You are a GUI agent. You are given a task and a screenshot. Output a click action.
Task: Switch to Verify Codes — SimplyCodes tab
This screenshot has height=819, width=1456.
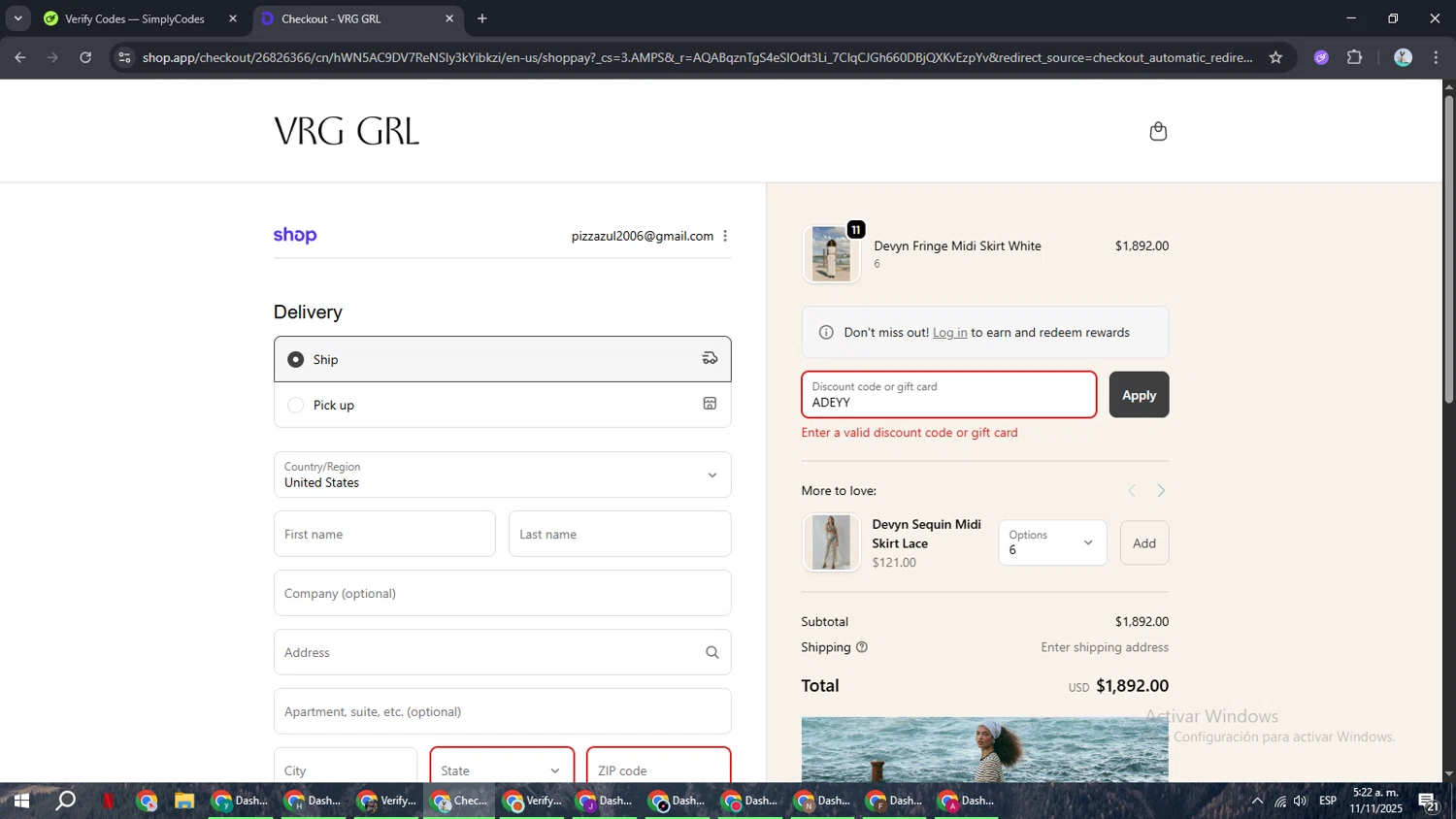coord(135,18)
